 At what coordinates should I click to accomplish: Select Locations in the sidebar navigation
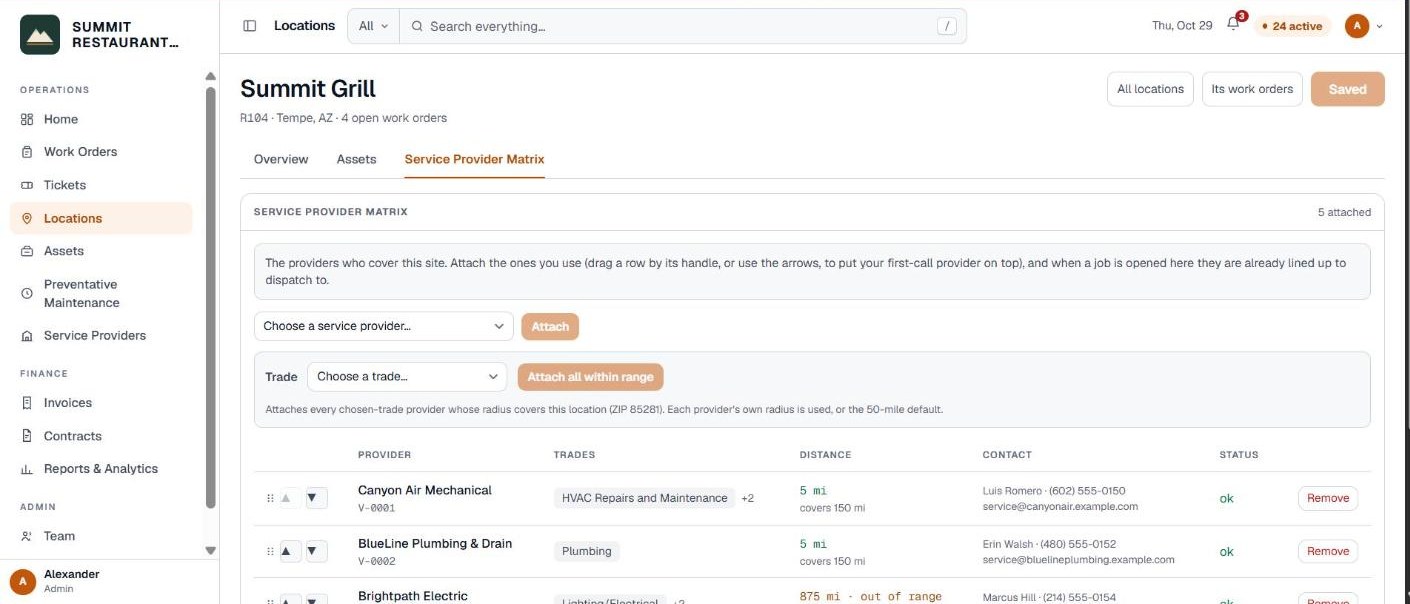100,218
